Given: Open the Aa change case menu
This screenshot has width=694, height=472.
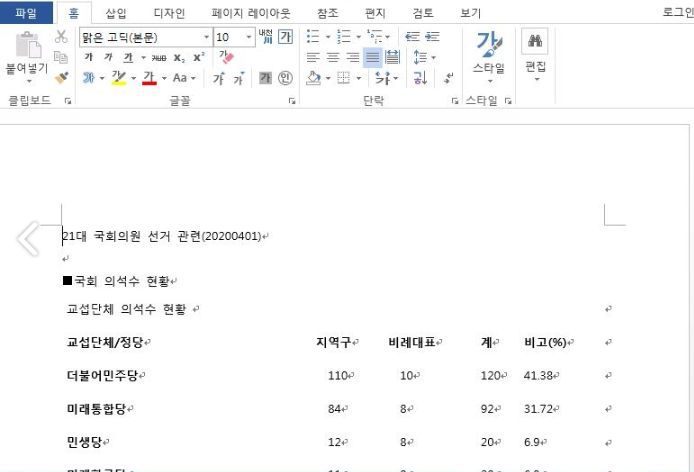Looking at the screenshot, I should [184, 78].
